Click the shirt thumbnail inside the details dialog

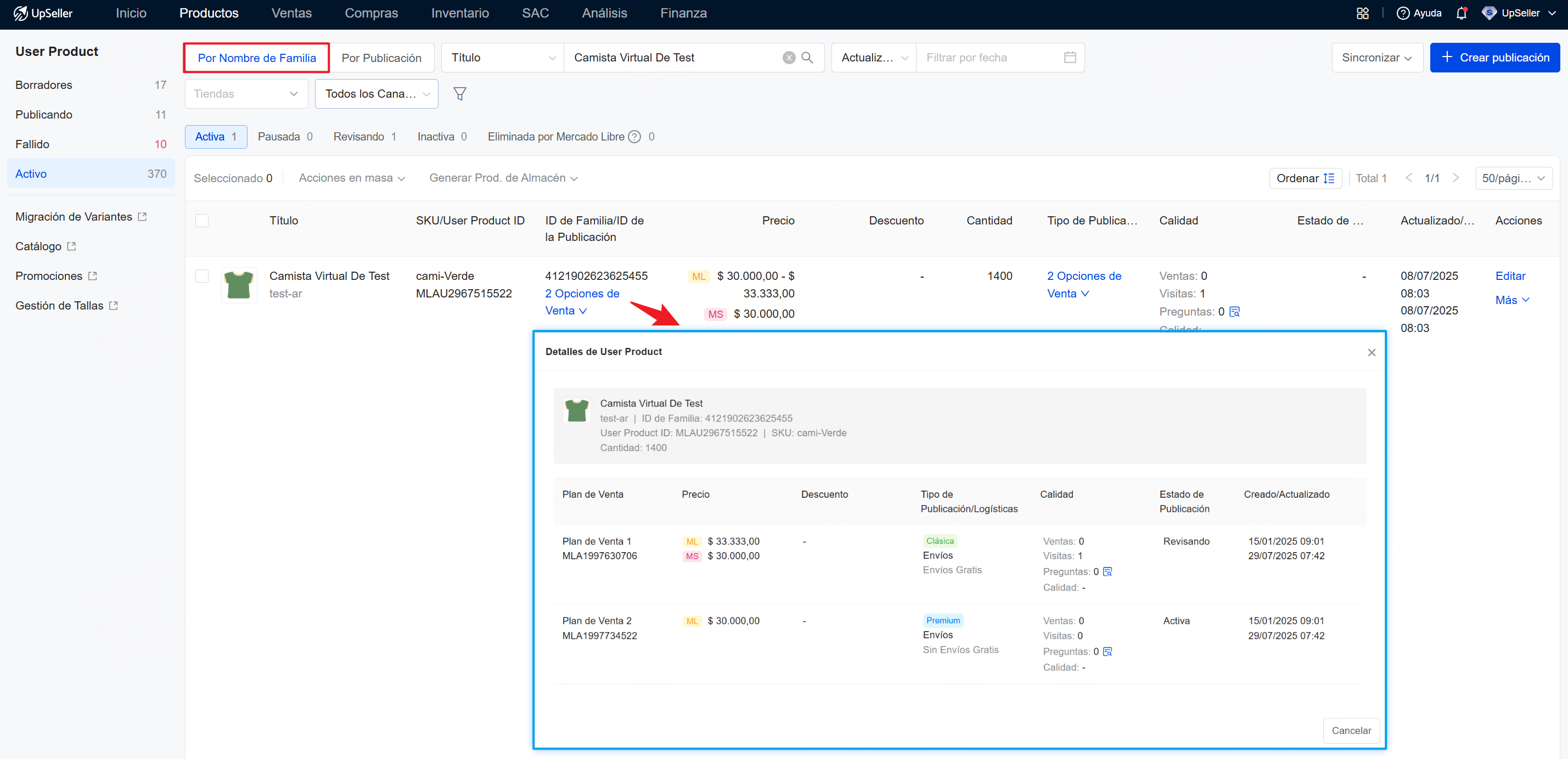tap(576, 411)
